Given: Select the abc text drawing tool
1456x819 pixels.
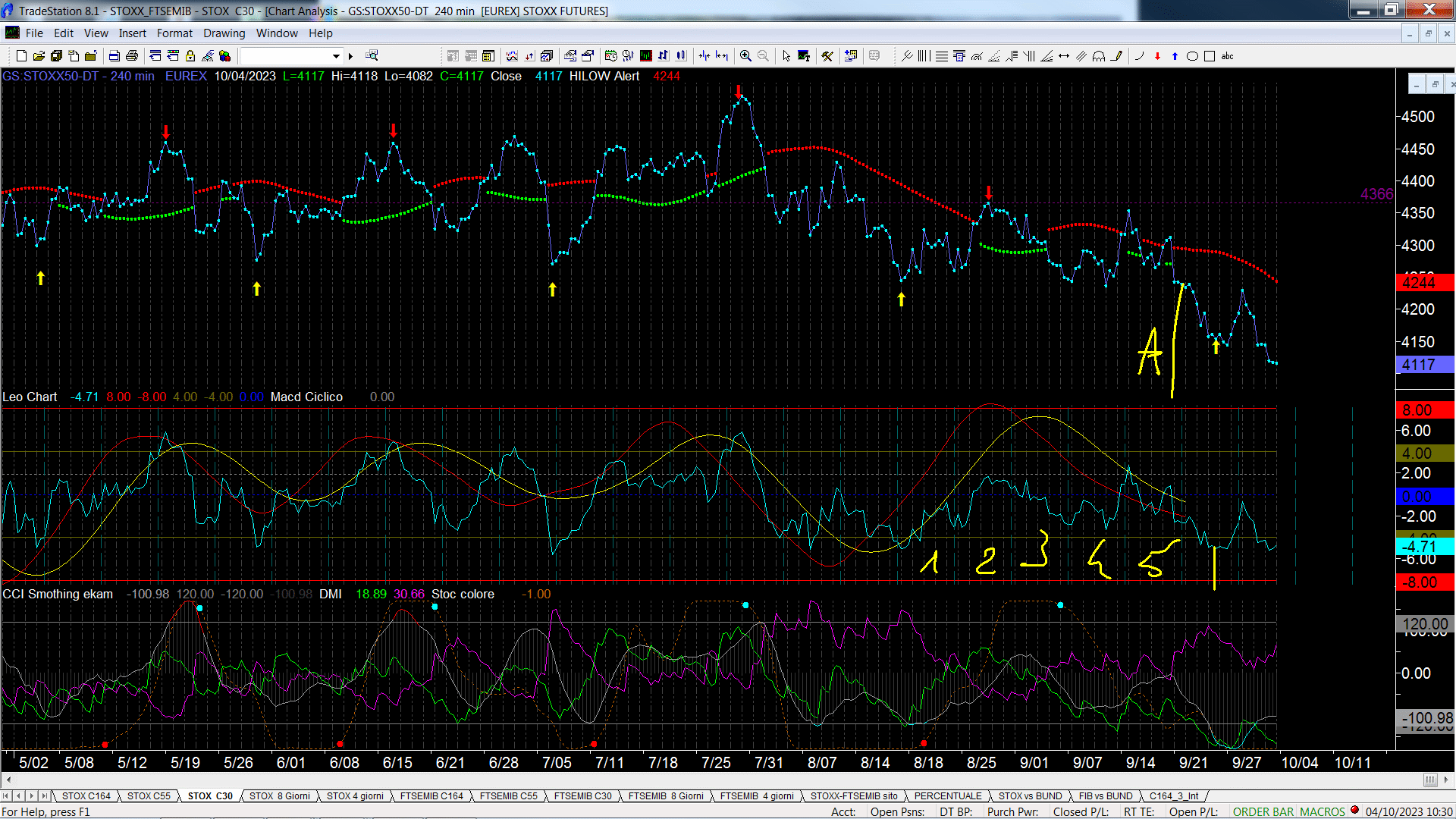Looking at the screenshot, I should point(1228,56).
